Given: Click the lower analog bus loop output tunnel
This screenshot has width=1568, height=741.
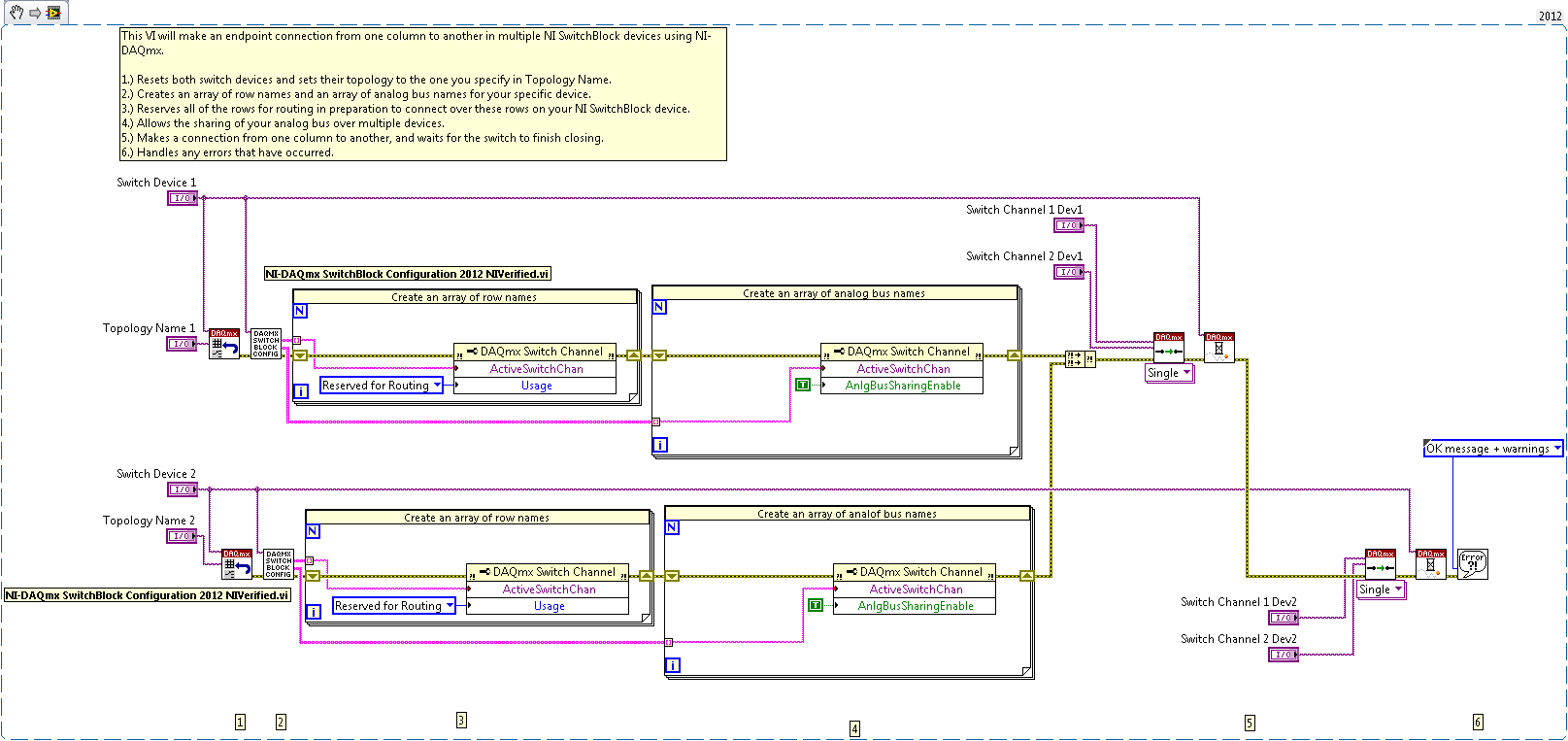Looking at the screenshot, I should pos(1026,576).
